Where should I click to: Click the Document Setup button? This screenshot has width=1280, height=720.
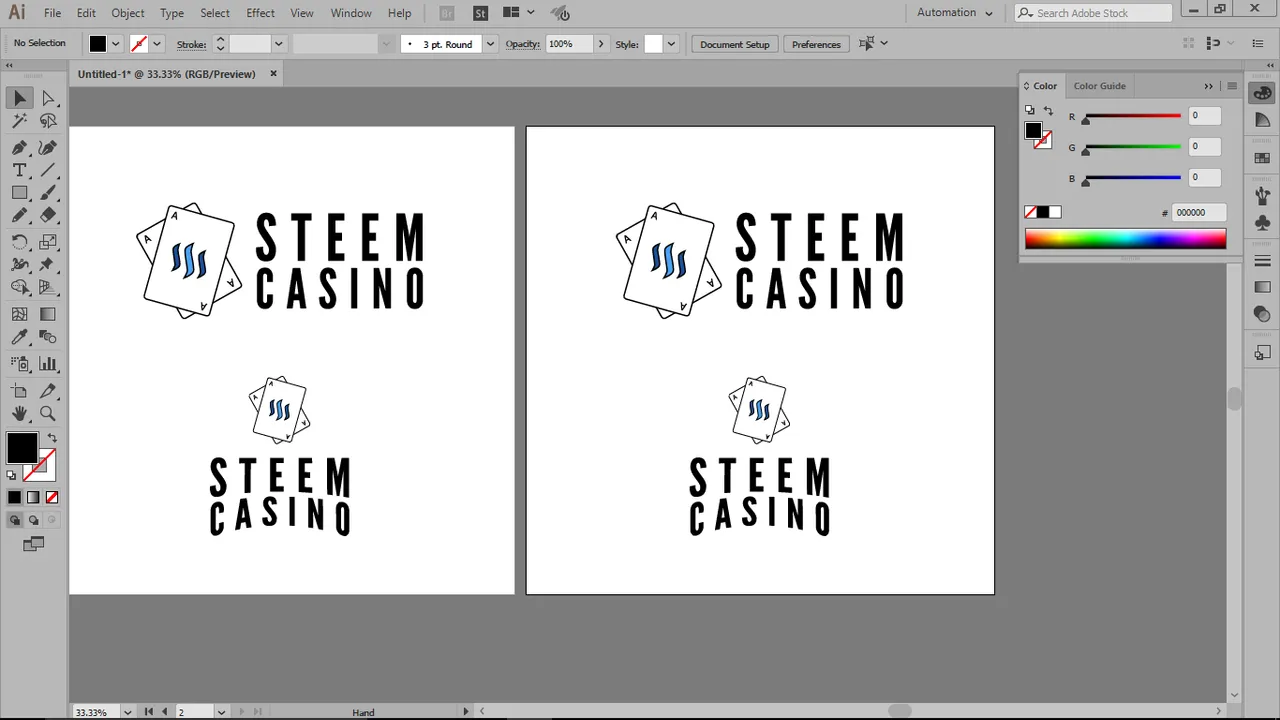coord(735,44)
